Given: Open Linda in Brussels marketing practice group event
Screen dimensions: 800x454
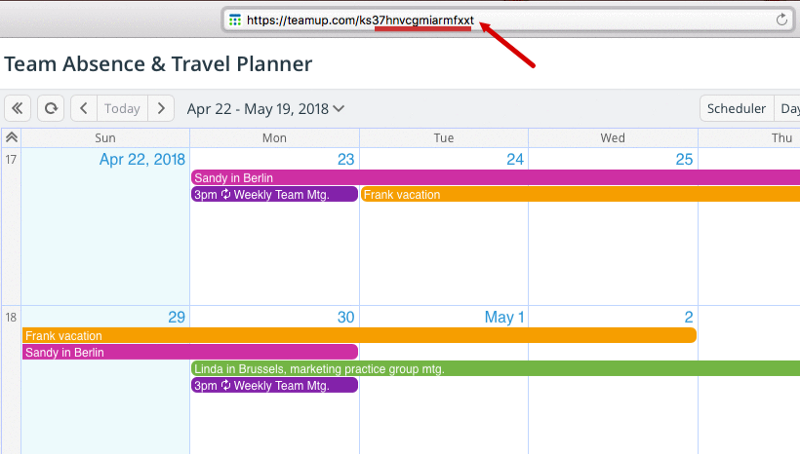Looking at the screenshot, I should click(495, 368).
